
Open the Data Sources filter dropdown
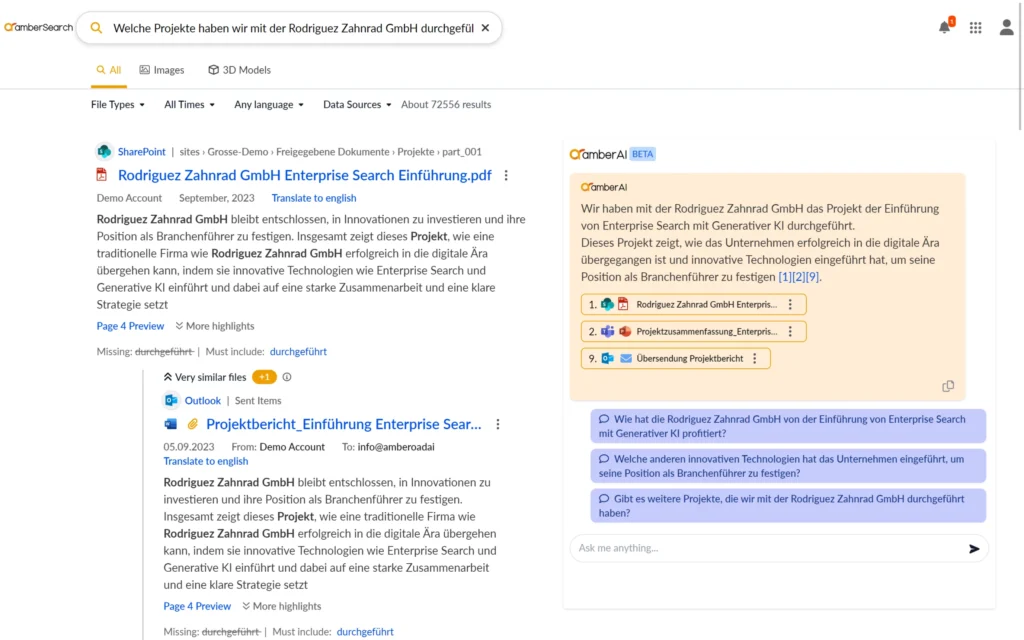point(356,104)
